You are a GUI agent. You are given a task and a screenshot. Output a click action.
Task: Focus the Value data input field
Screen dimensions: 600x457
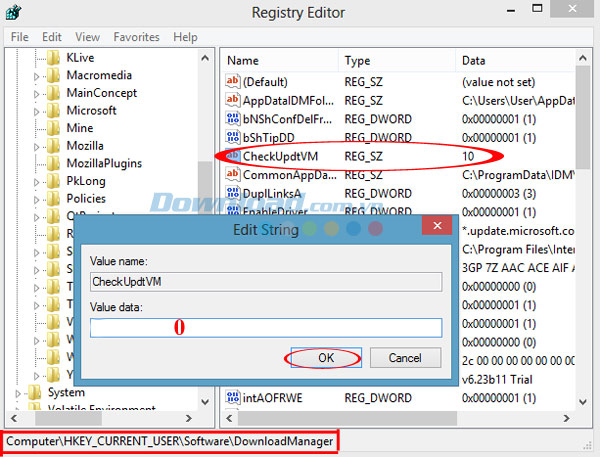pos(266,328)
